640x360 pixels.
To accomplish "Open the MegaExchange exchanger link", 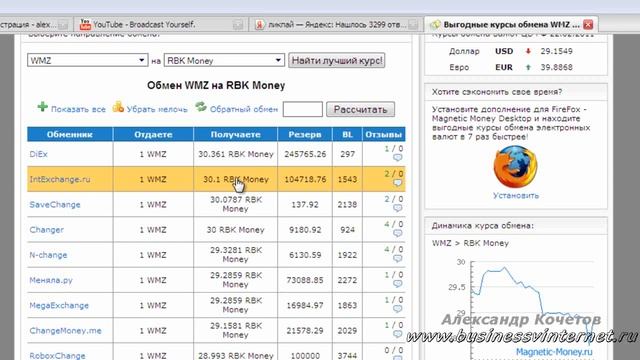I will 59,305.
